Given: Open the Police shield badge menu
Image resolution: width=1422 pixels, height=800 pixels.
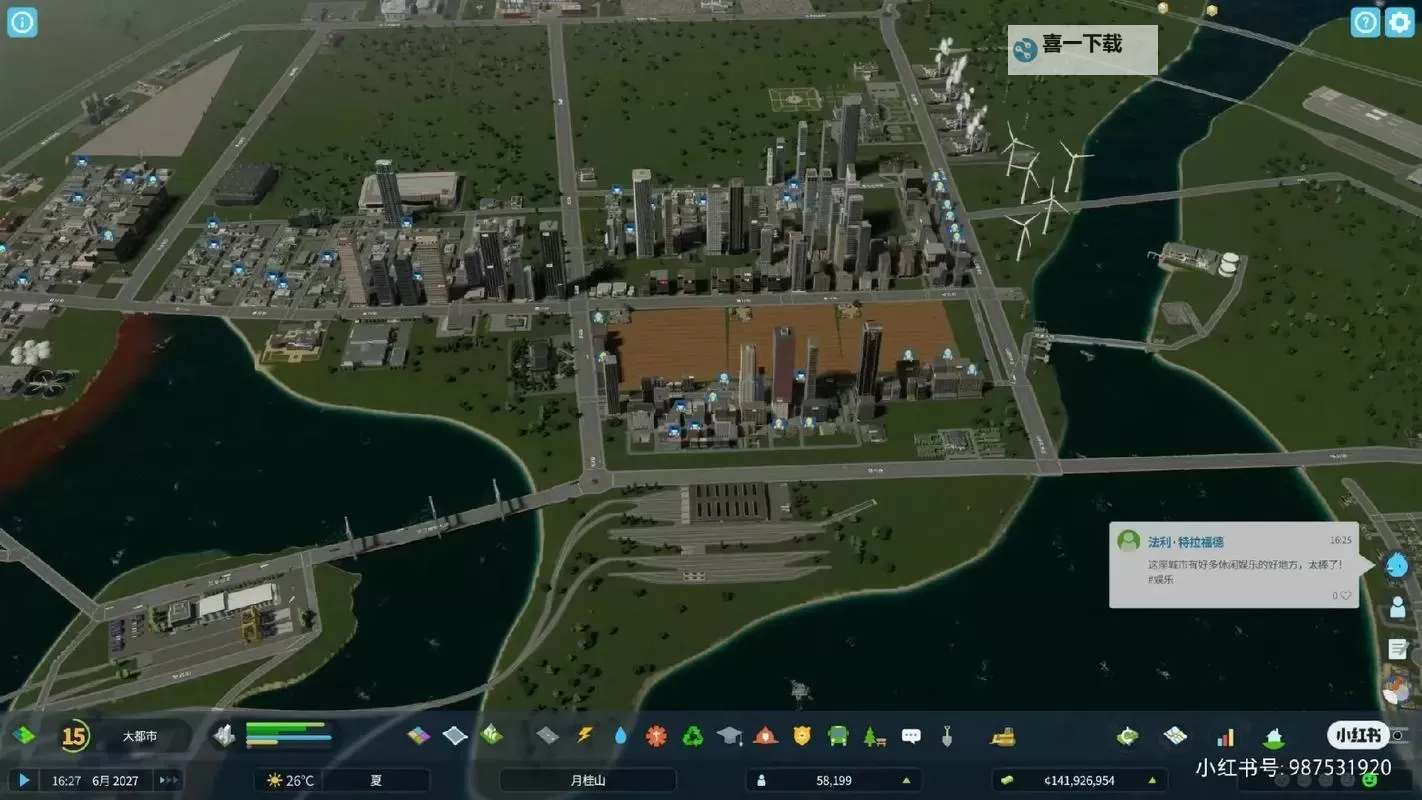Looking at the screenshot, I should tap(801, 737).
